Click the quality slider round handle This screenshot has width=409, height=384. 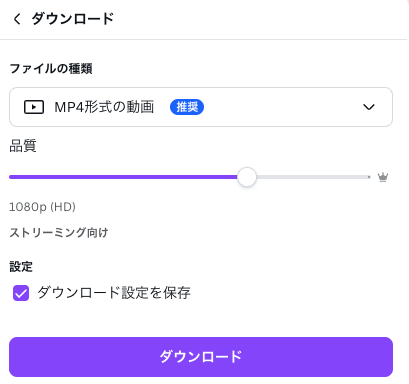247,177
